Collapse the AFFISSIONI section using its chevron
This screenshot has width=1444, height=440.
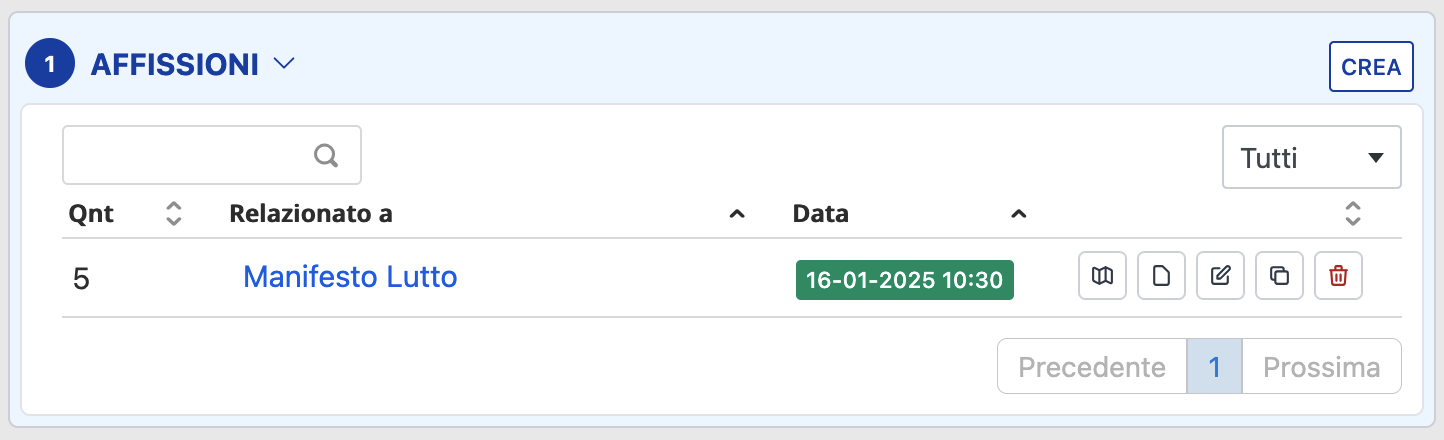(284, 64)
